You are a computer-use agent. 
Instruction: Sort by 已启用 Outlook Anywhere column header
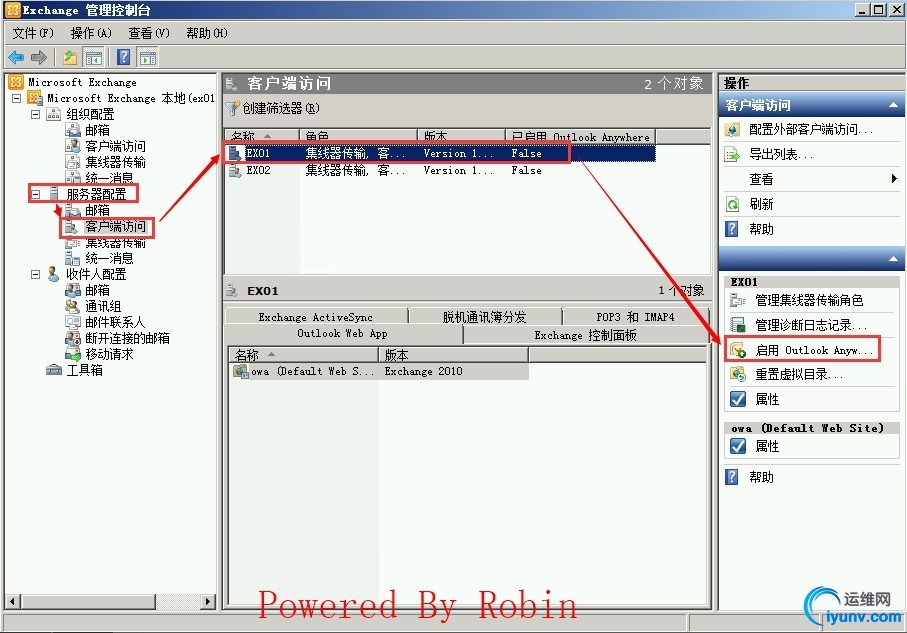coord(580,137)
